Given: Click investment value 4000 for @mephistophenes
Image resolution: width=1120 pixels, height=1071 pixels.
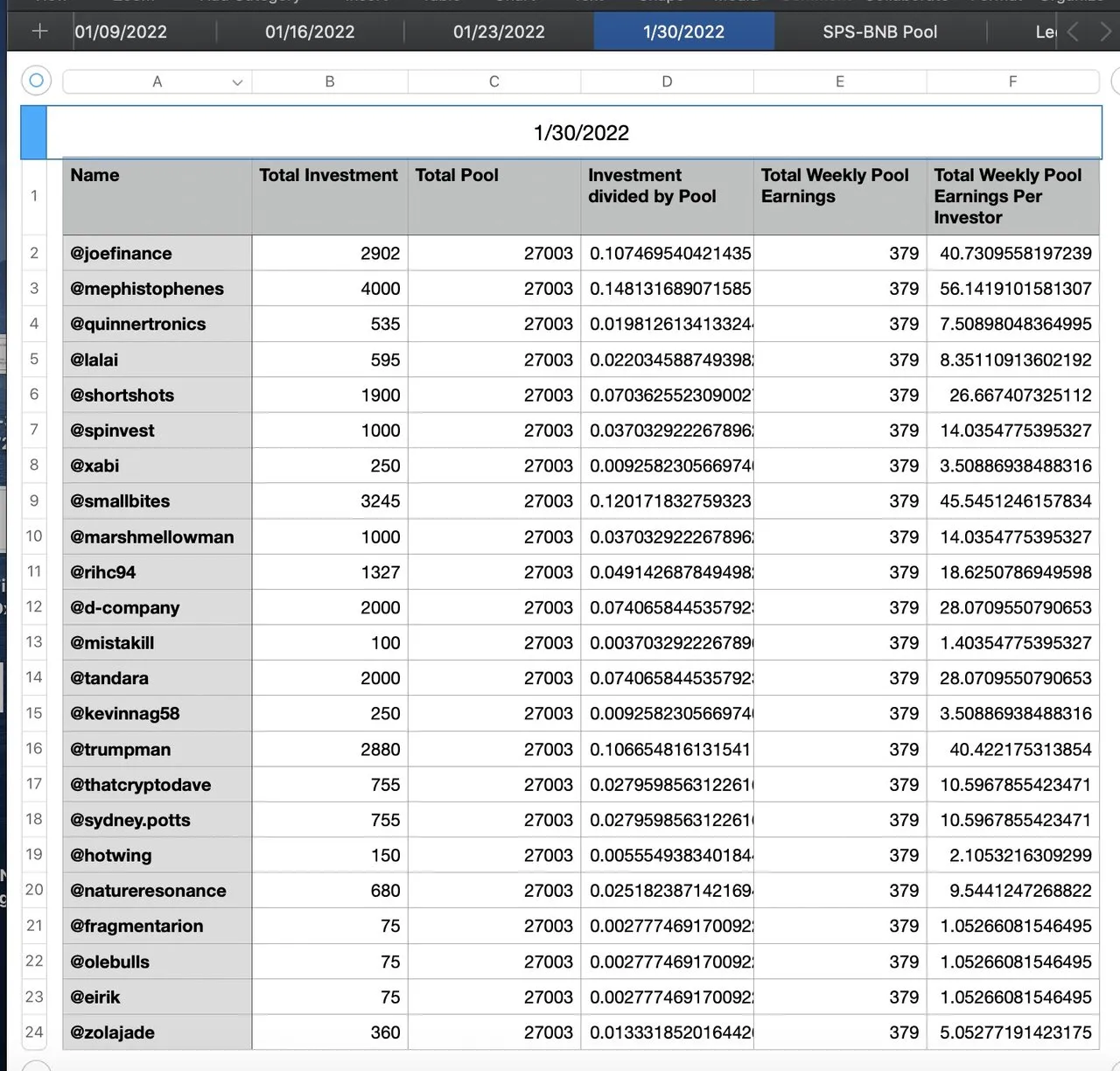Looking at the screenshot, I should tap(330, 289).
